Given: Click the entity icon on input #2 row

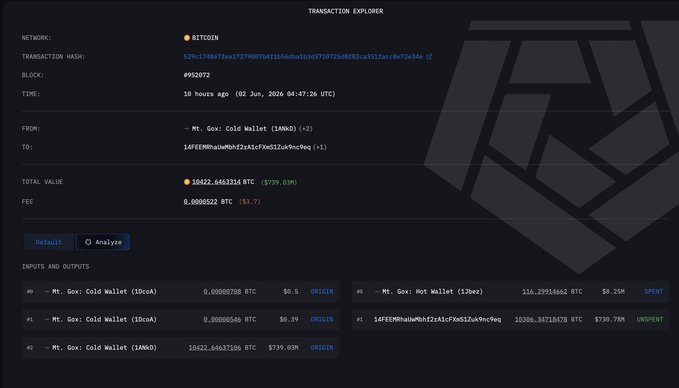Looking at the screenshot, I should [x=47, y=348].
